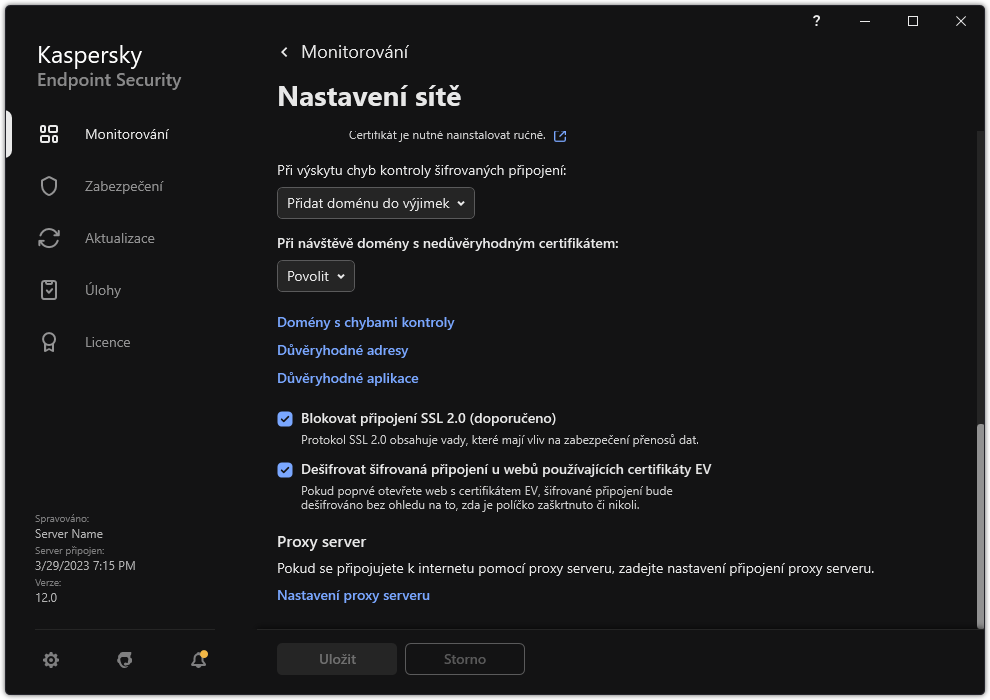This screenshot has height=700, width=990.
Task: Select Monitorování in the sidebar
Action: coord(127,133)
